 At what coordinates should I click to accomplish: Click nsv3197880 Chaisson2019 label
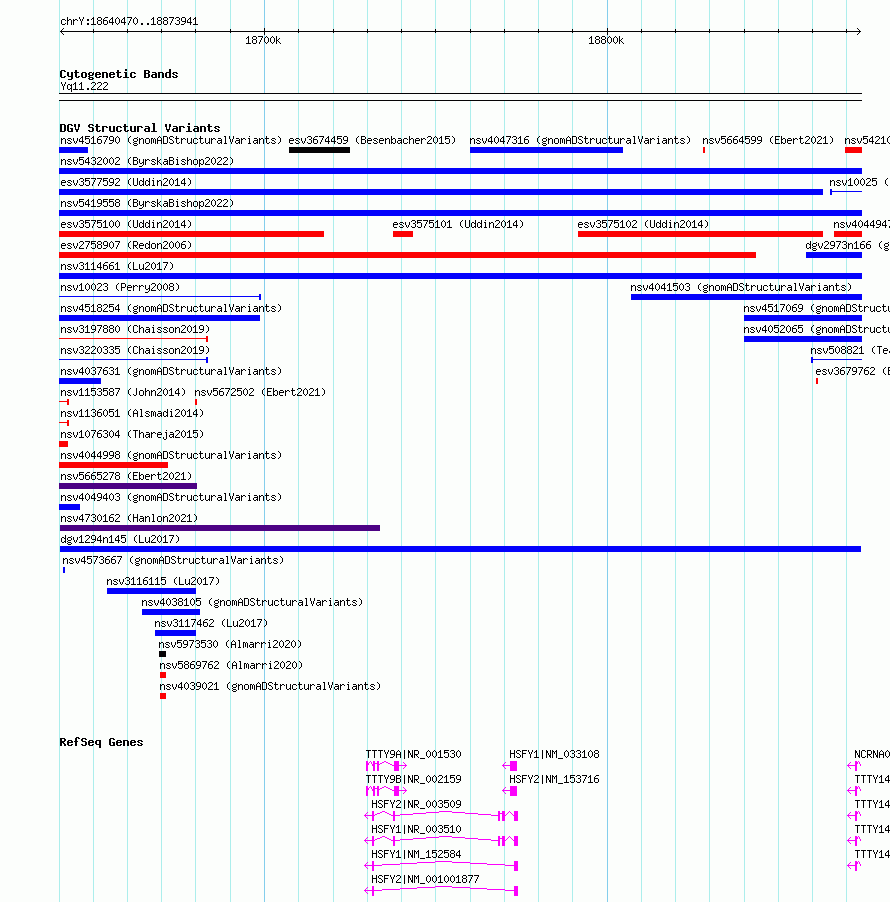coord(135,329)
